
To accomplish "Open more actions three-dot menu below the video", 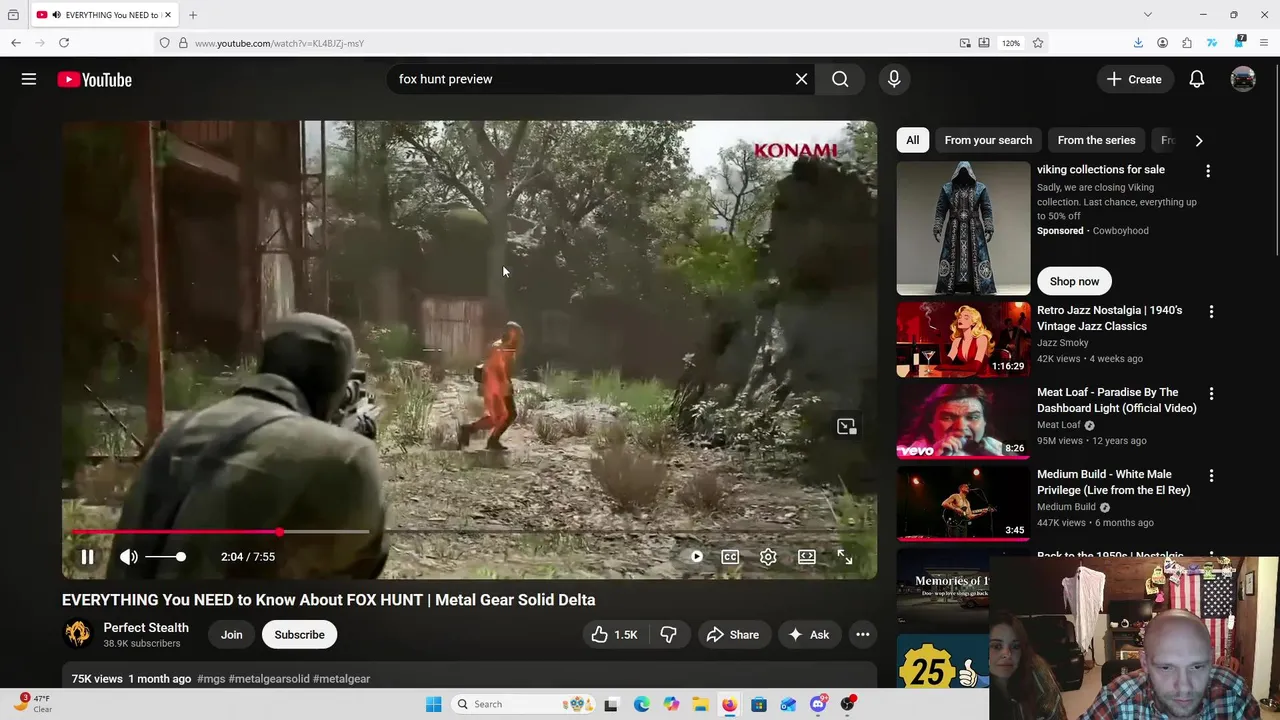I will [x=863, y=635].
